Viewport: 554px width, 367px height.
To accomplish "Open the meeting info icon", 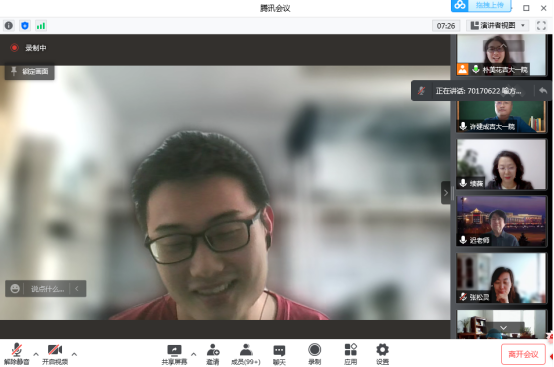I will tap(8, 25).
